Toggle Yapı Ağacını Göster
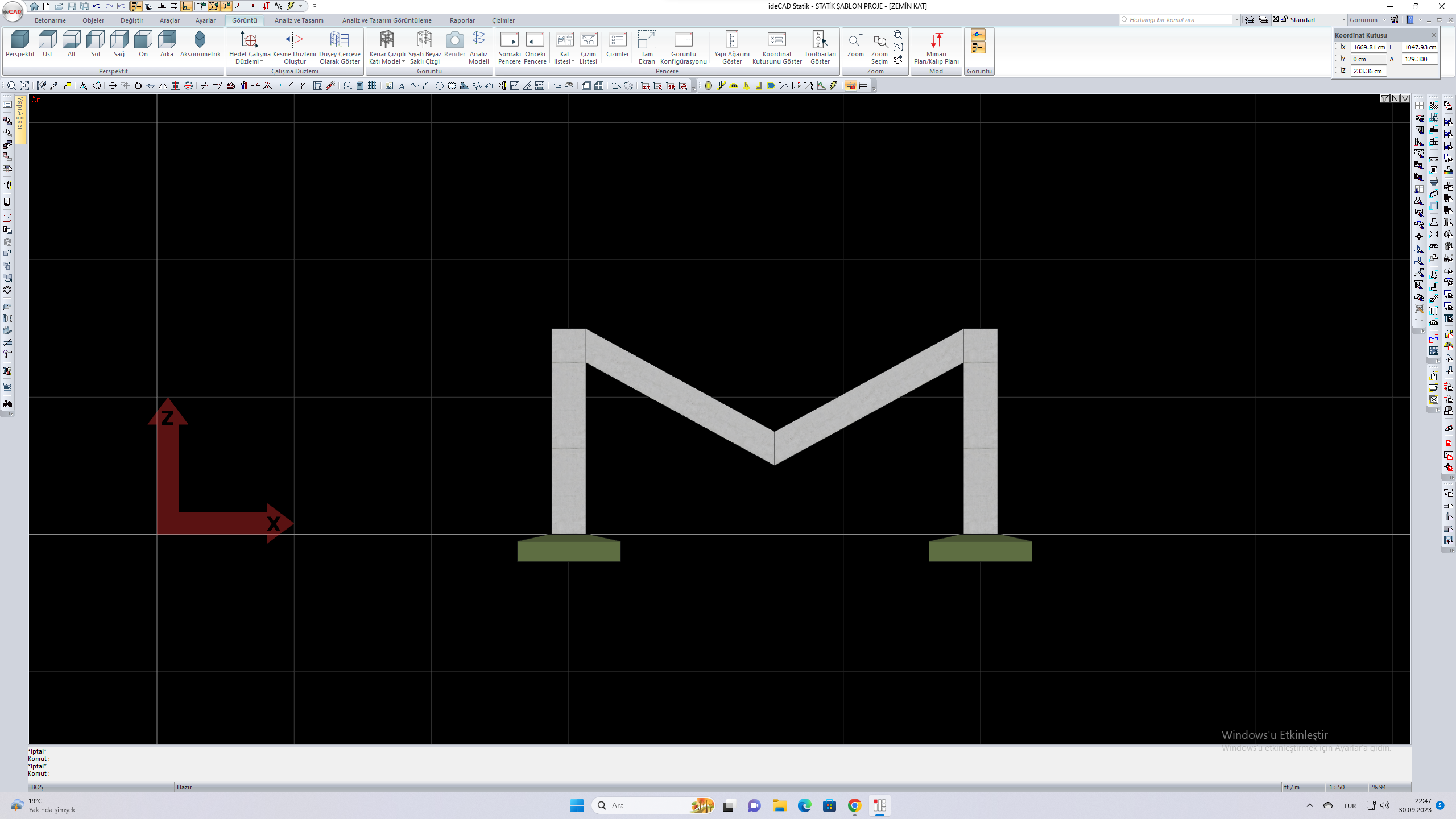This screenshot has height=819, width=1456. click(732, 48)
